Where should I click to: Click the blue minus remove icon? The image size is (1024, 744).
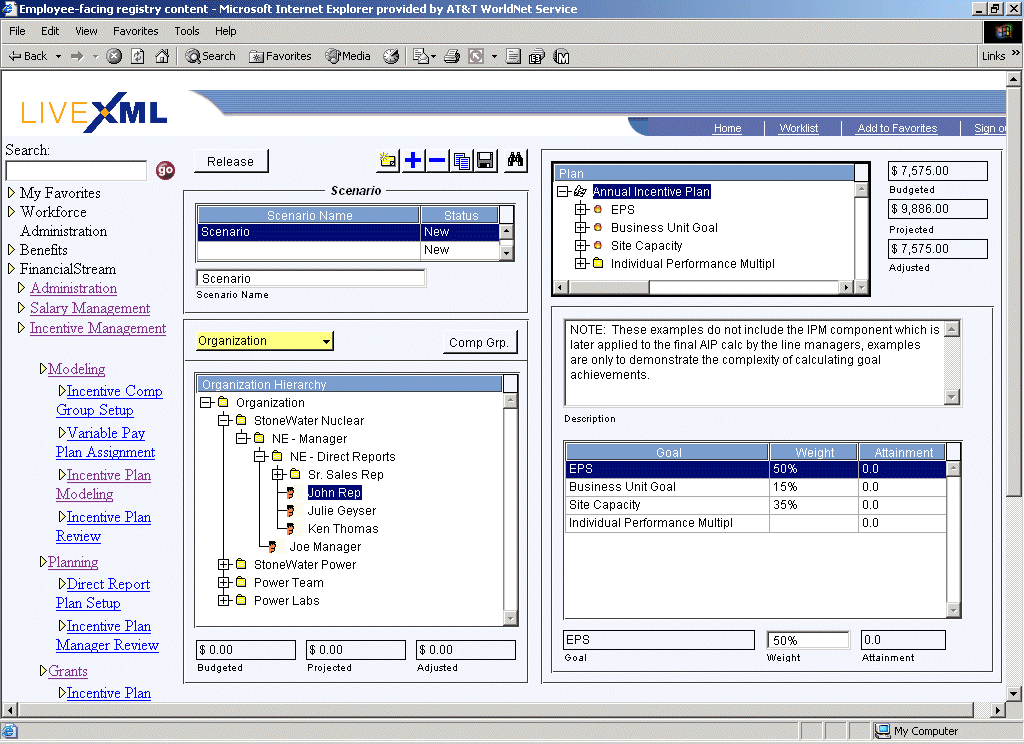[x=437, y=160]
